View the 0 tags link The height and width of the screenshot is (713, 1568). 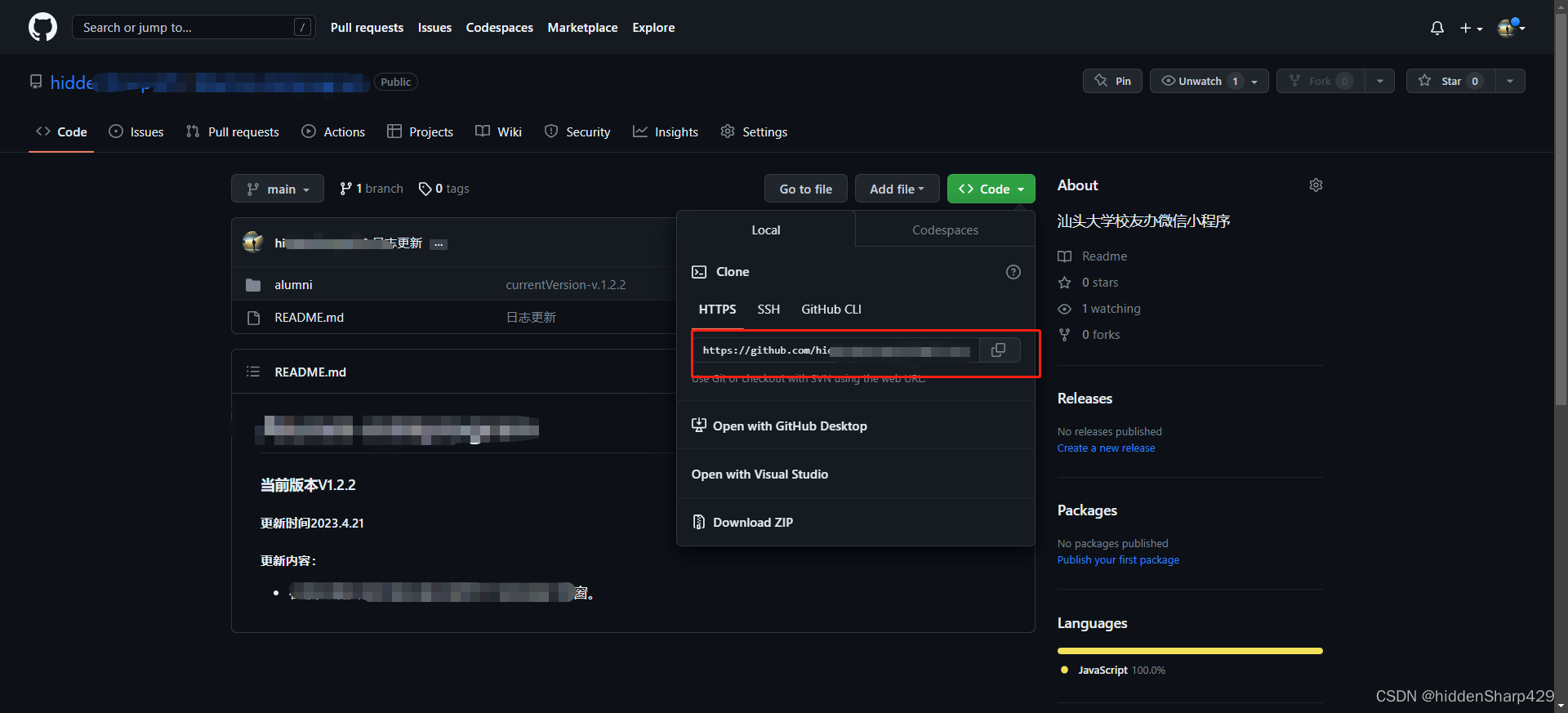444,189
